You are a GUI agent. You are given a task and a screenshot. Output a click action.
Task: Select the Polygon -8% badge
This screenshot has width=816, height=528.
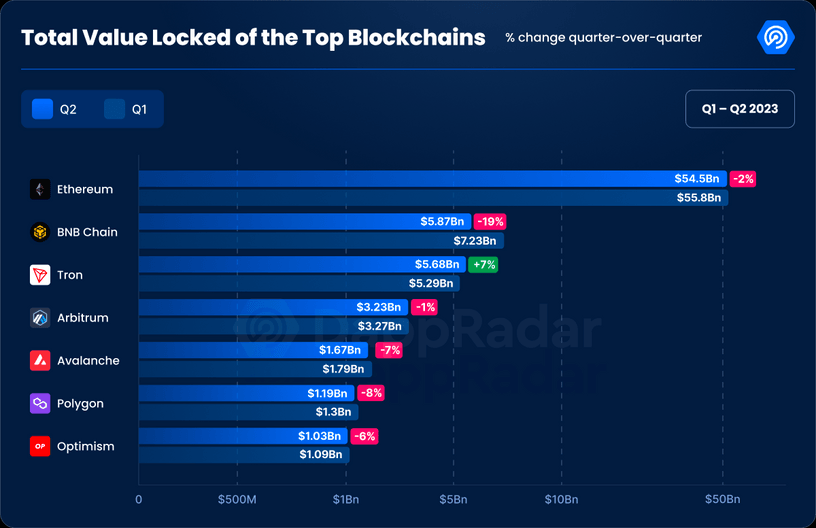pyautogui.click(x=371, y=393)
